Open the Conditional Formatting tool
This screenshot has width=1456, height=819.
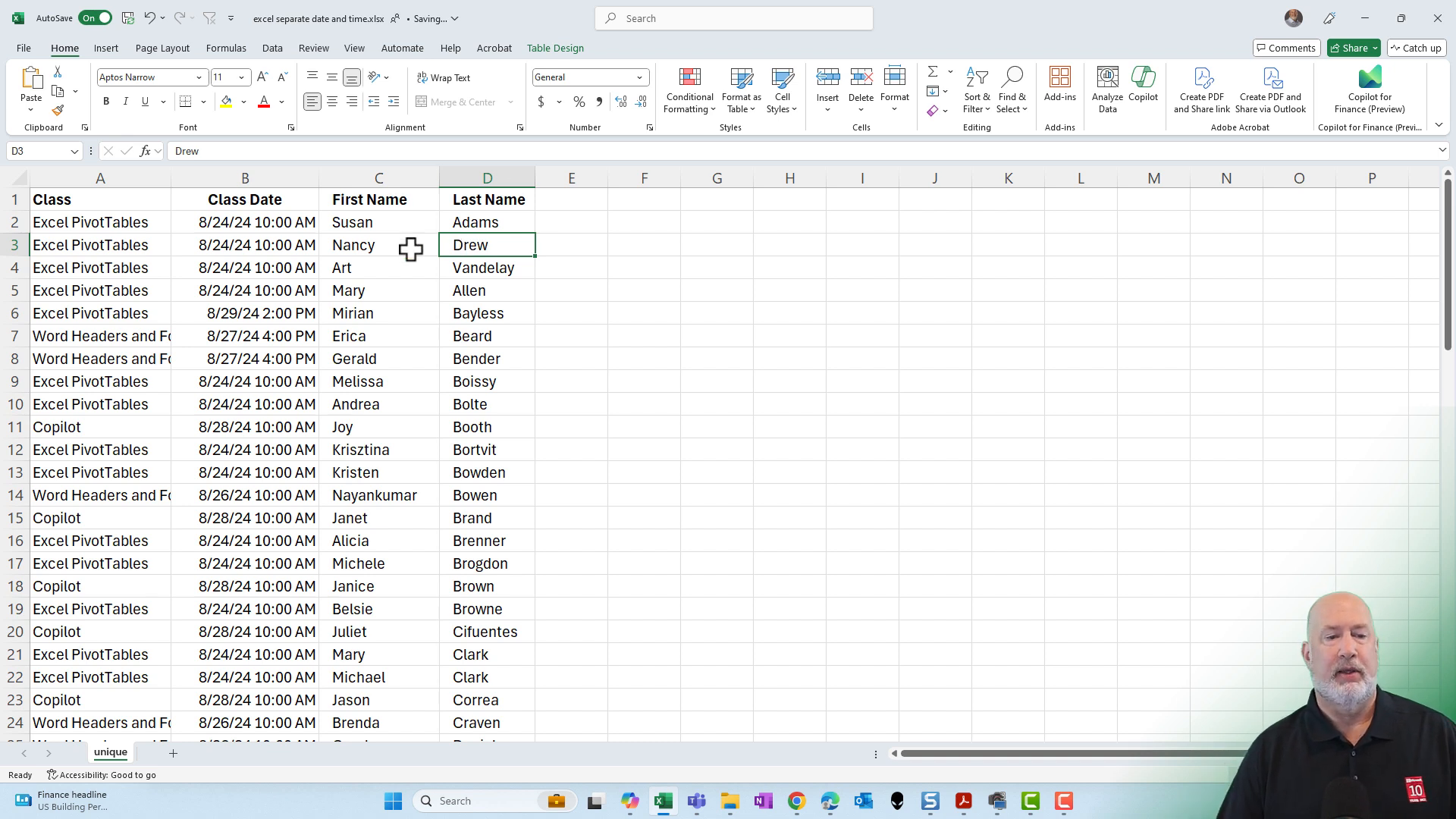pos(689,89)
